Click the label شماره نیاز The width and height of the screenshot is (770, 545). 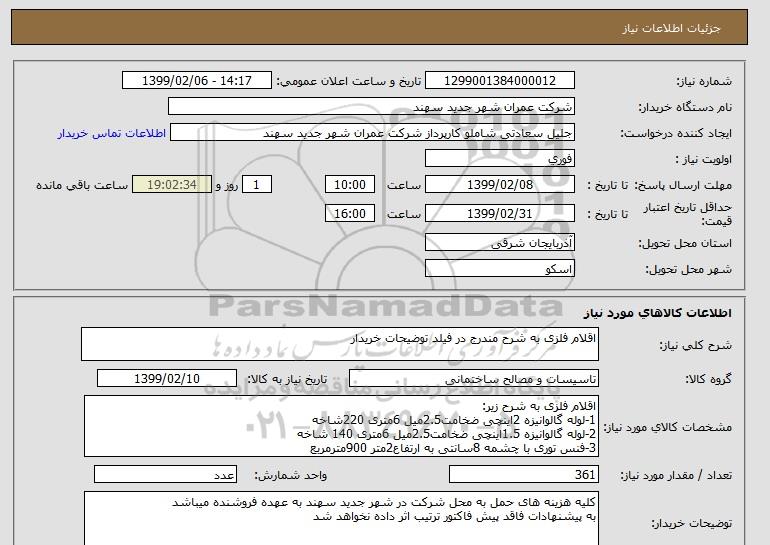coord(704,81)
